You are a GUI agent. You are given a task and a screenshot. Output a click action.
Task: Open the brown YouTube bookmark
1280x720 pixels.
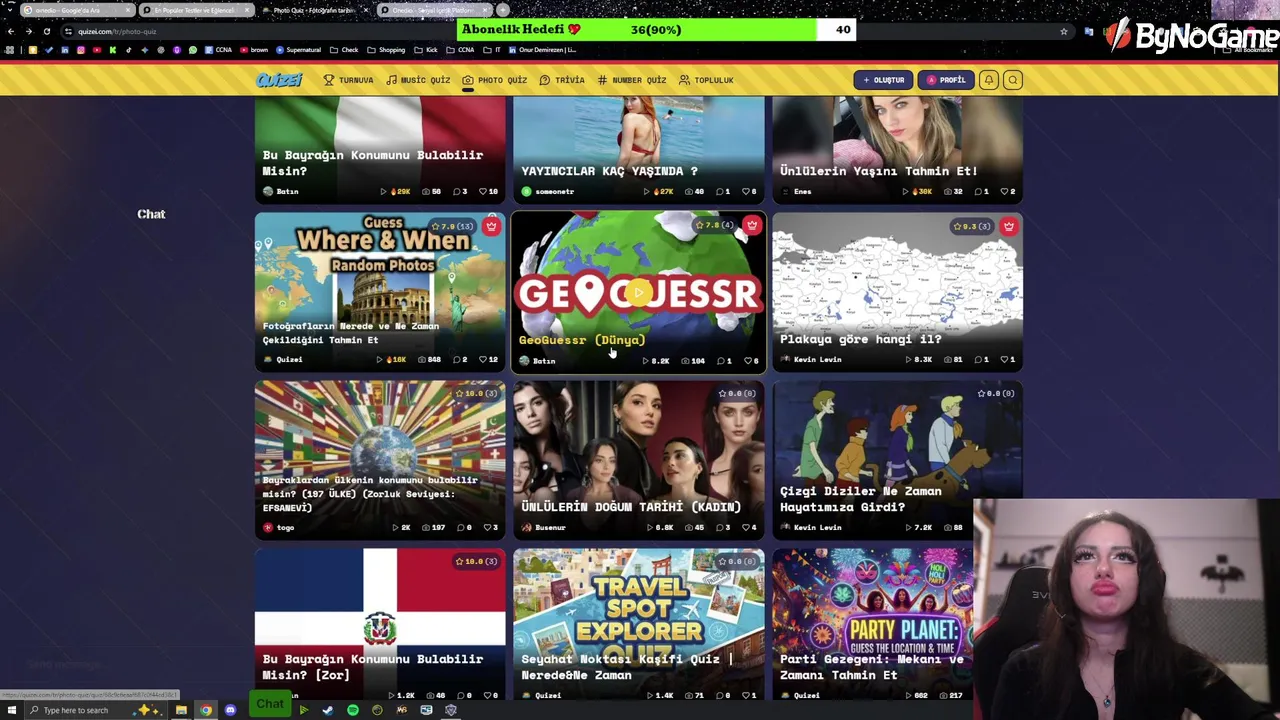click(x=255, y=50)
